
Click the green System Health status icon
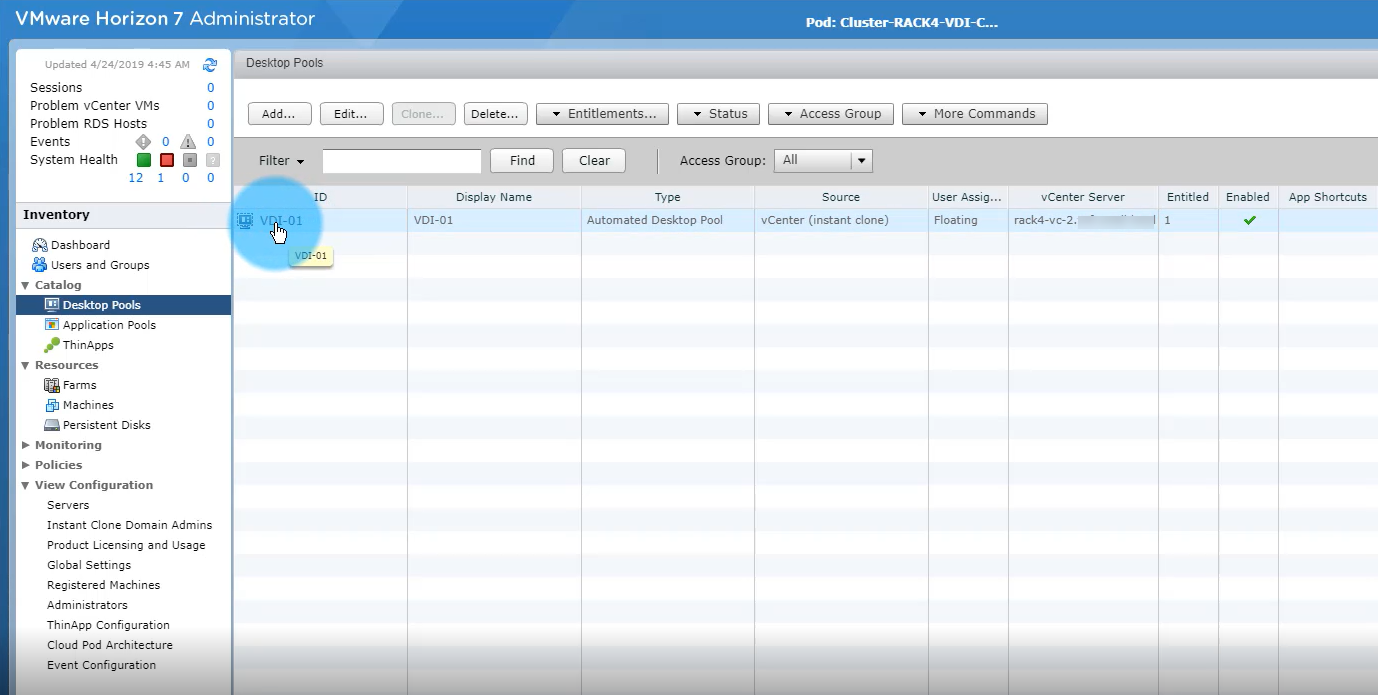[x=143, y=160]
